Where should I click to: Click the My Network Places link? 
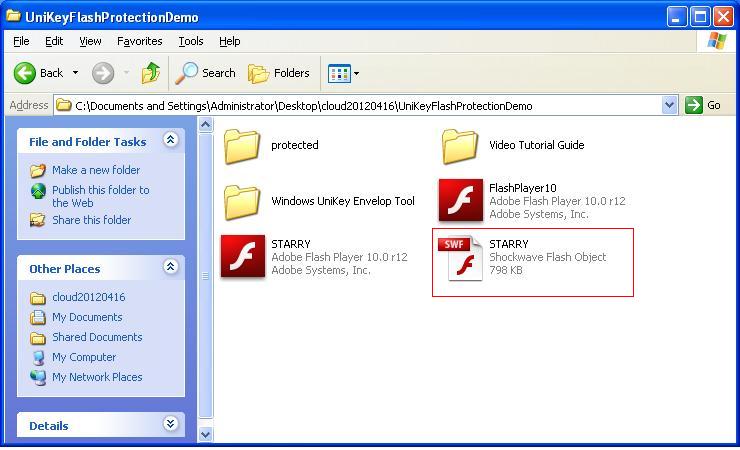click(97, 377)
